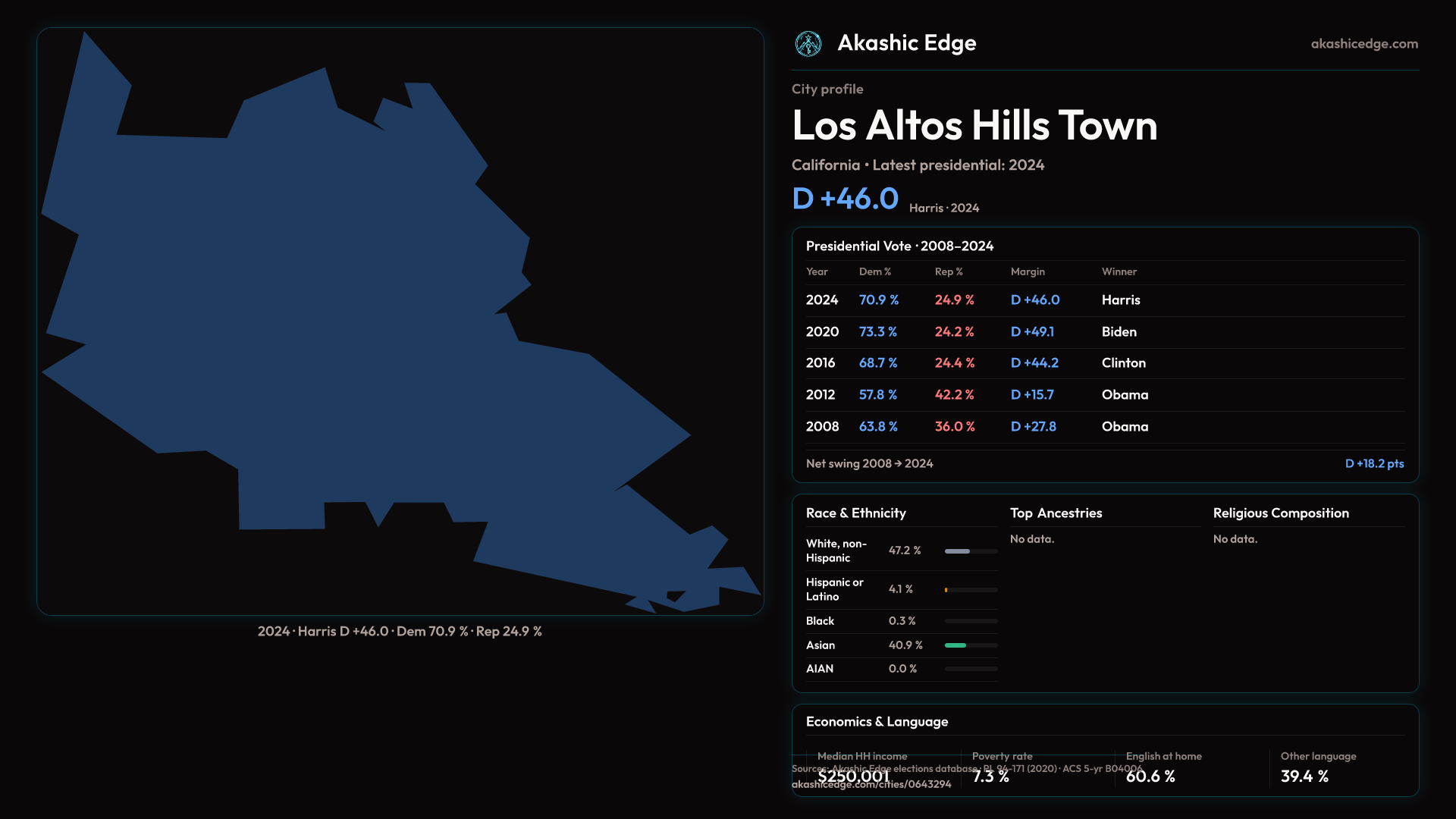Click the Top Ancestries heading

[x=1056, y=513]
